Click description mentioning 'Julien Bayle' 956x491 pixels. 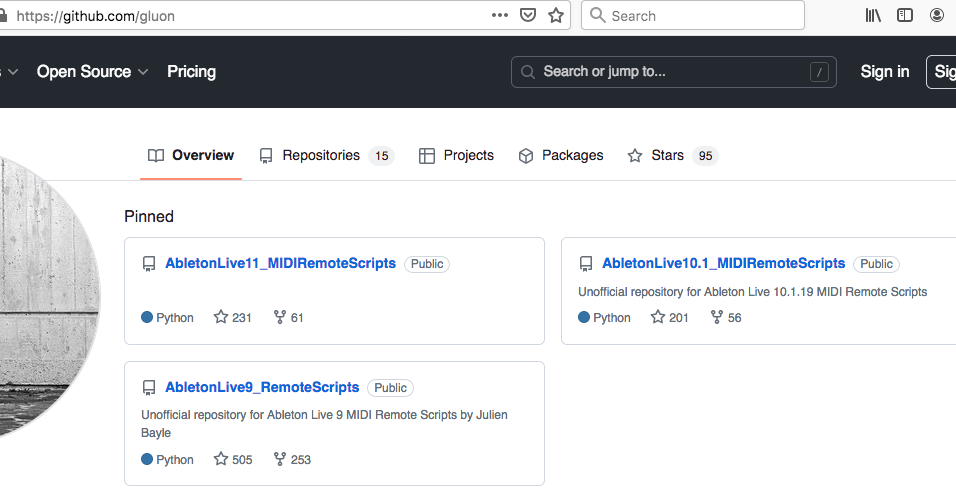(324, 423)
